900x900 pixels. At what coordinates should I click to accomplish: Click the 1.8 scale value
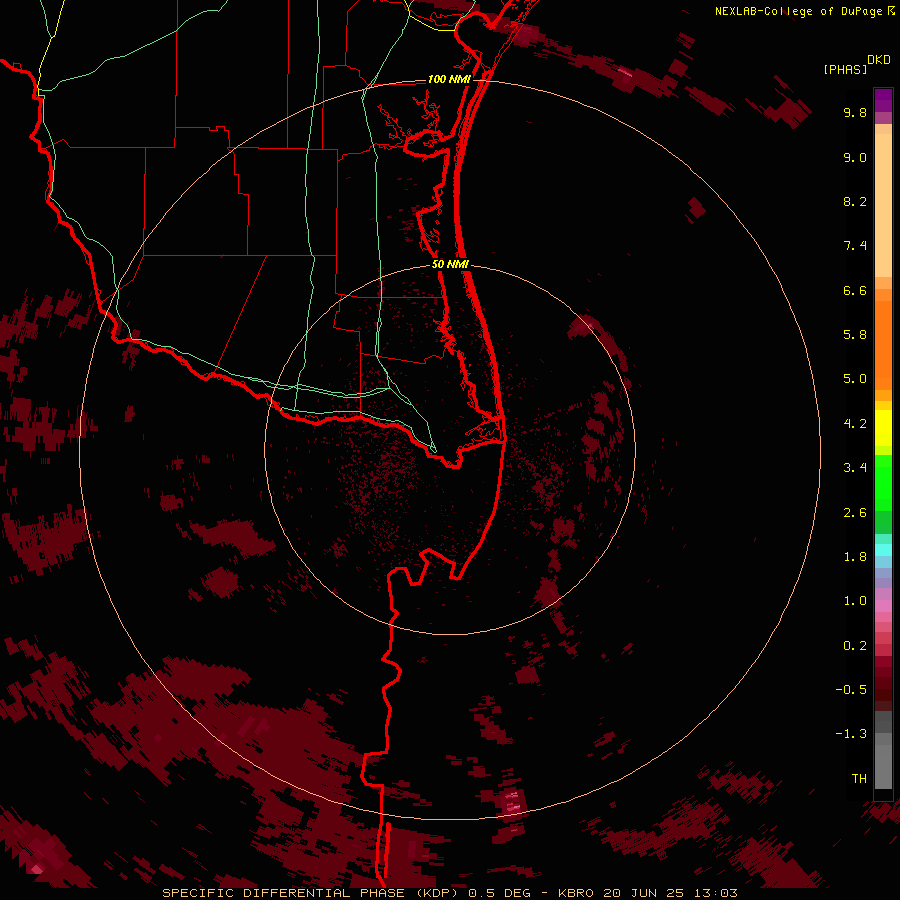855,557
